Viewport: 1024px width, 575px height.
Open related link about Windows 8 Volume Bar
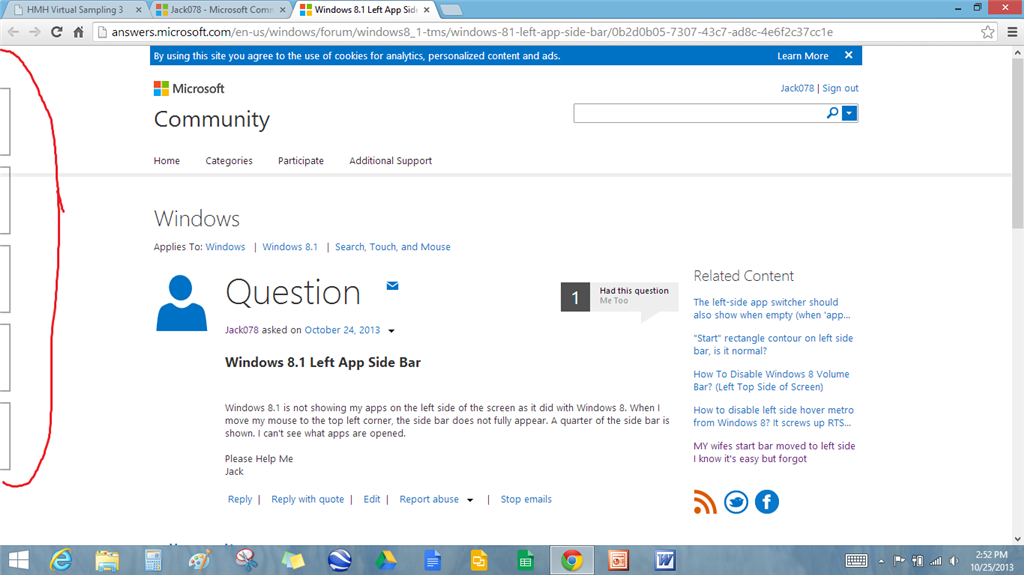click(x=771, y=380)
